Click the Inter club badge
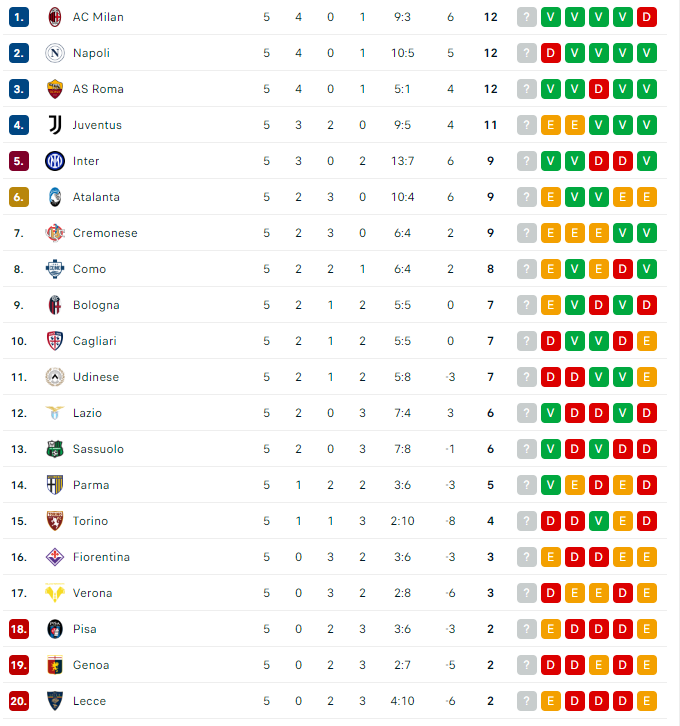 pyautogui.click(x=55, y=161)
